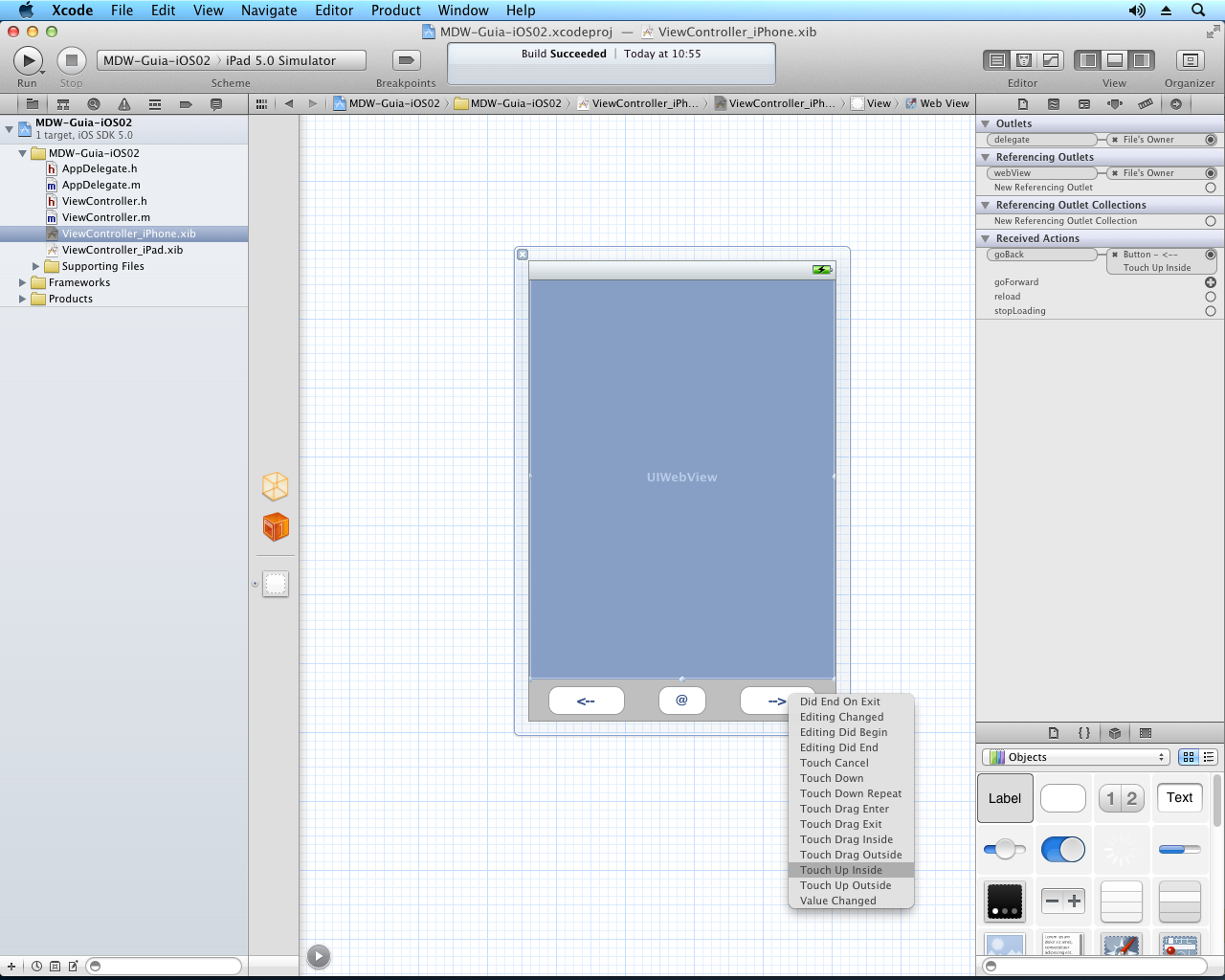Image resolution: width=1225 pixels, height=980 pixels.
Task: Open the debug navigator icon
Action: coord(155,103)
